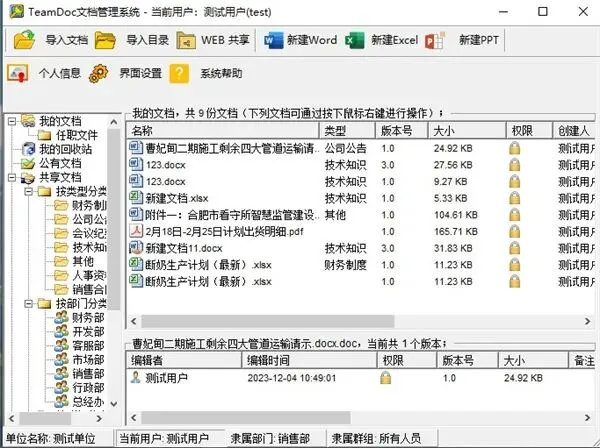Select the 123.docx row with version 3.0

click(361, 165)
